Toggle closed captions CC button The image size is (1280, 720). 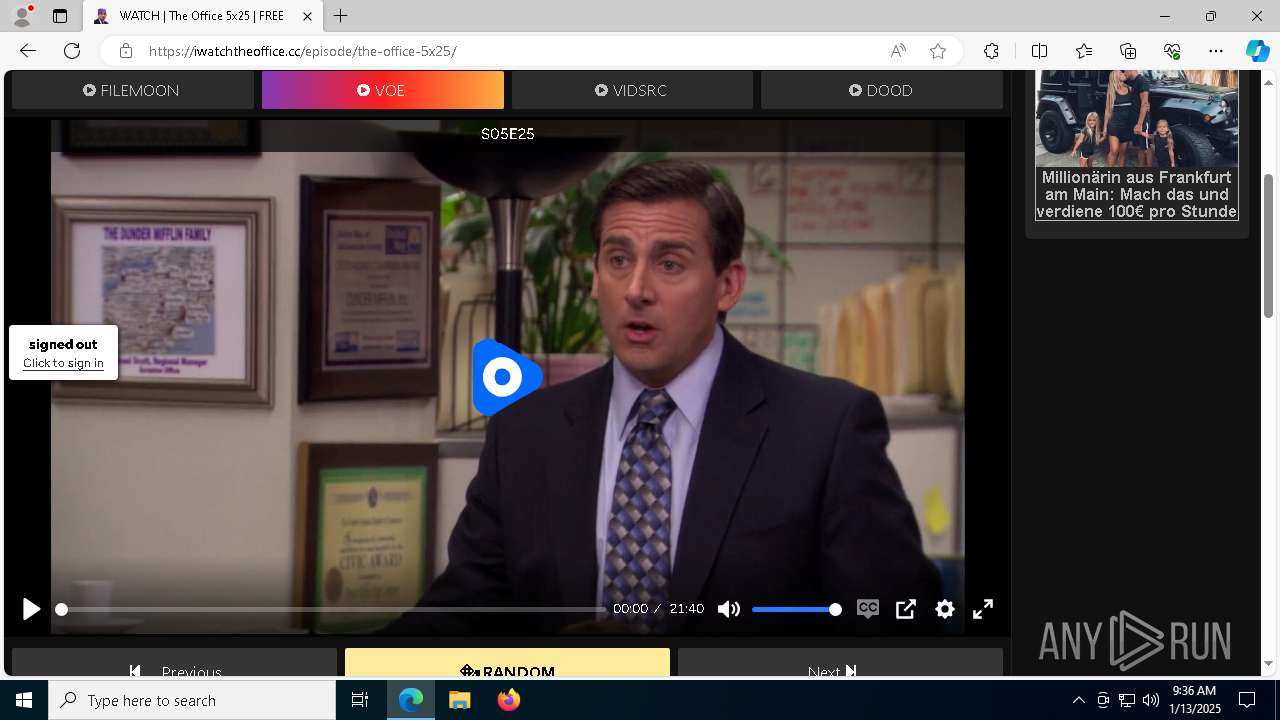tap(867, 609)
